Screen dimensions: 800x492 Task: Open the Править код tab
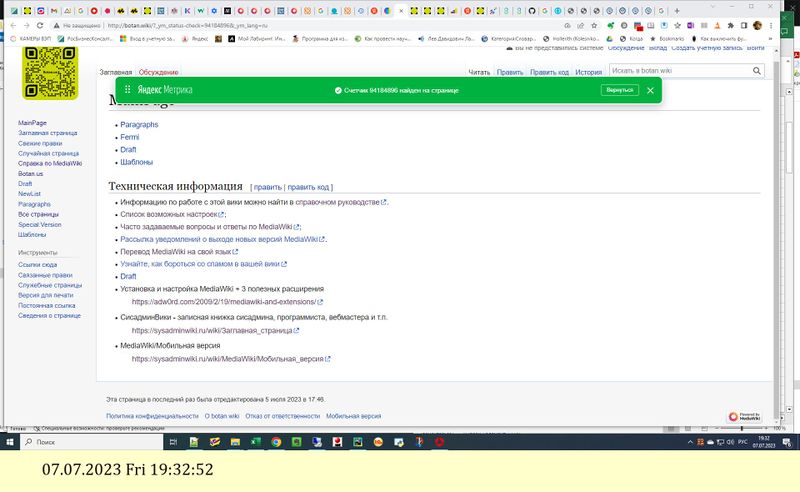[x=549, y=72]
